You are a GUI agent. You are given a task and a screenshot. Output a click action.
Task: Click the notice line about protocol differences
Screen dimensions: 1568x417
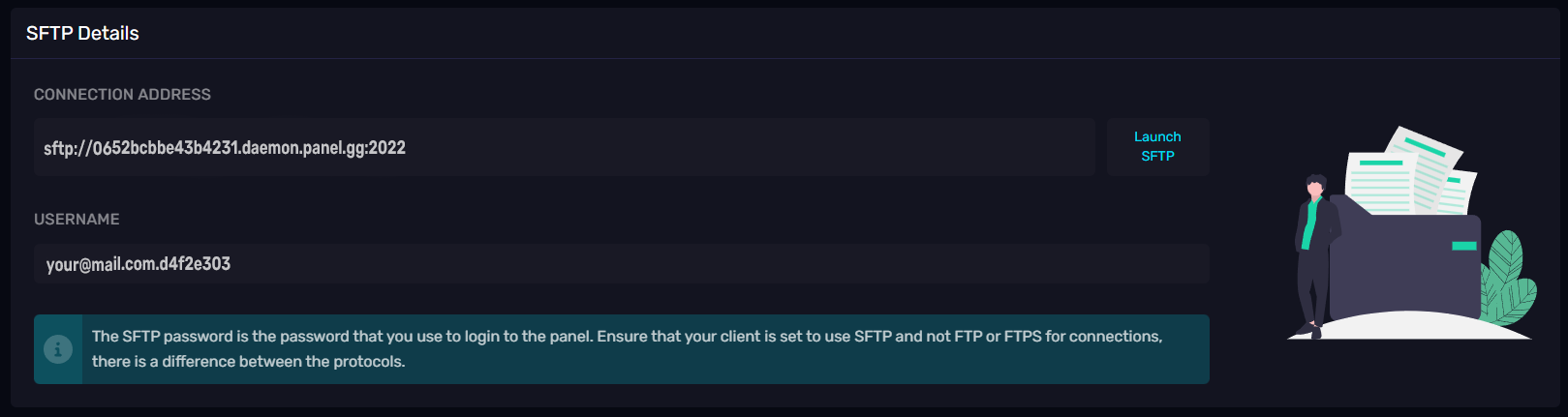(248, 362)
